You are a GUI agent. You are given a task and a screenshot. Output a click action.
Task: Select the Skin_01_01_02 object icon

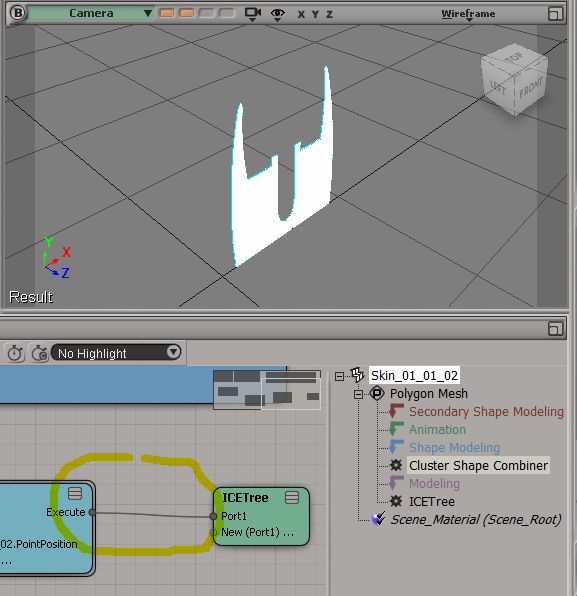(357, 375)
